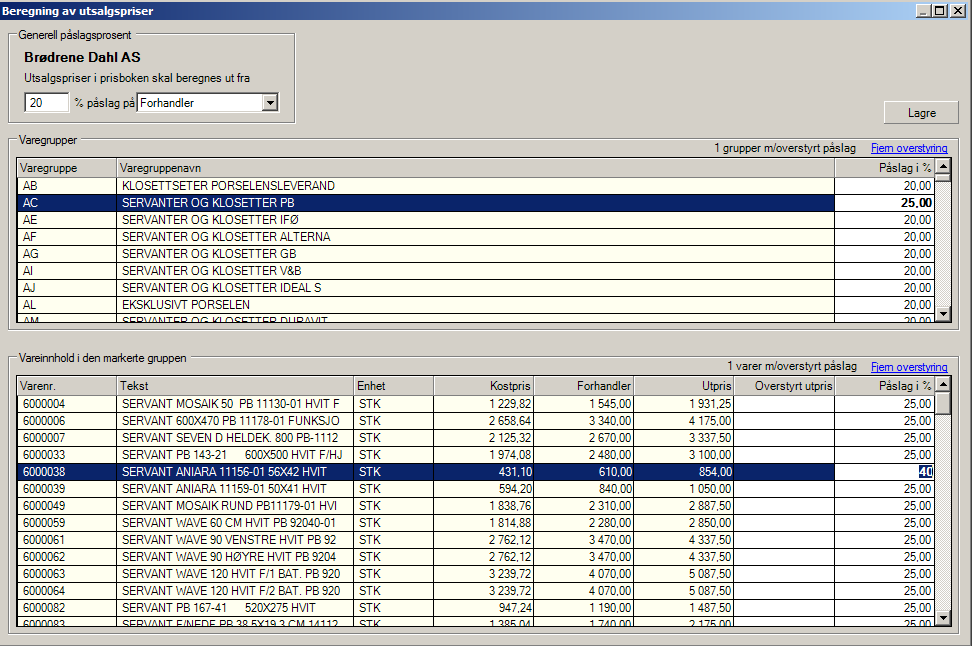
Task: Select item SERVANT 600X470 PB 11178-01 FUNKSJO
Action: 475,421
